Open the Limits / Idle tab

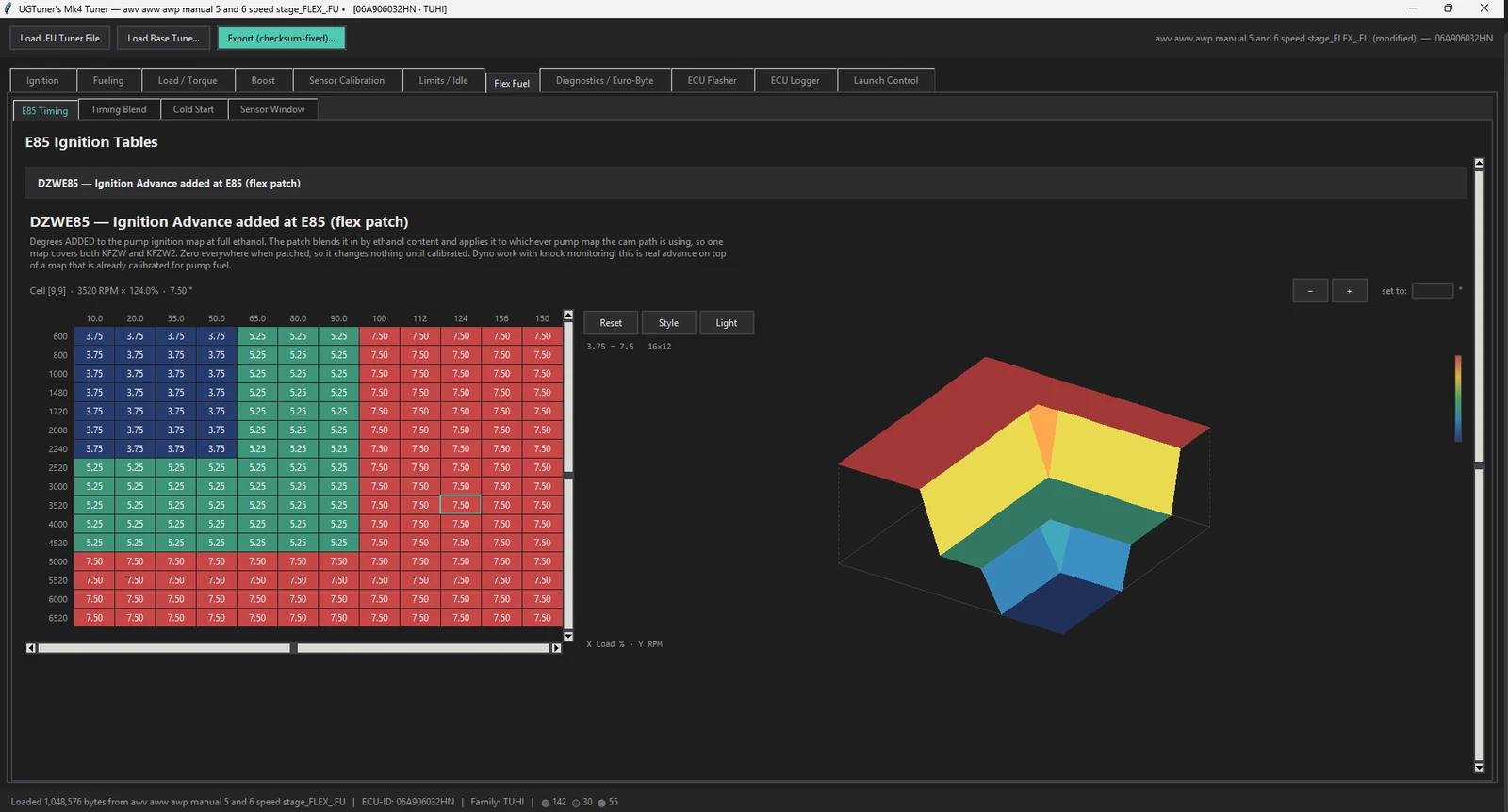coord(443,80)
